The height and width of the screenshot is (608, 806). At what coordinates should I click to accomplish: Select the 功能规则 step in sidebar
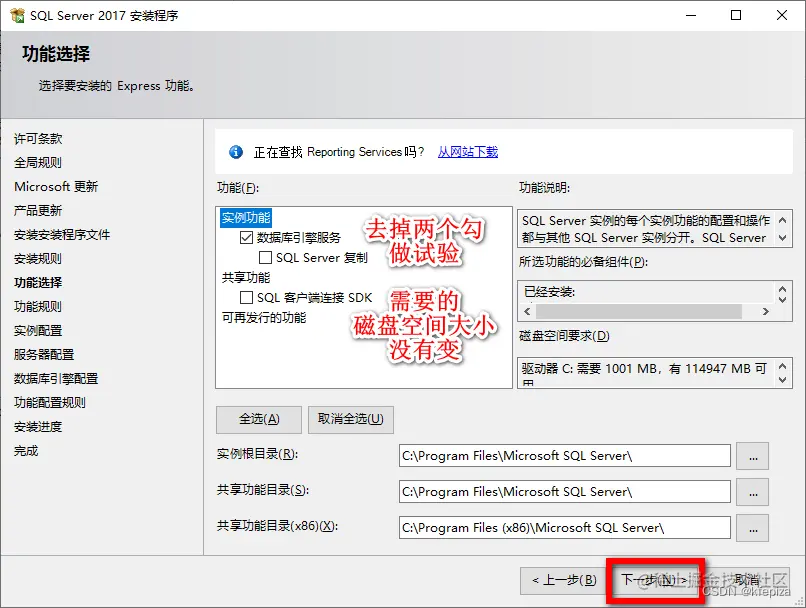click(38, 307)
